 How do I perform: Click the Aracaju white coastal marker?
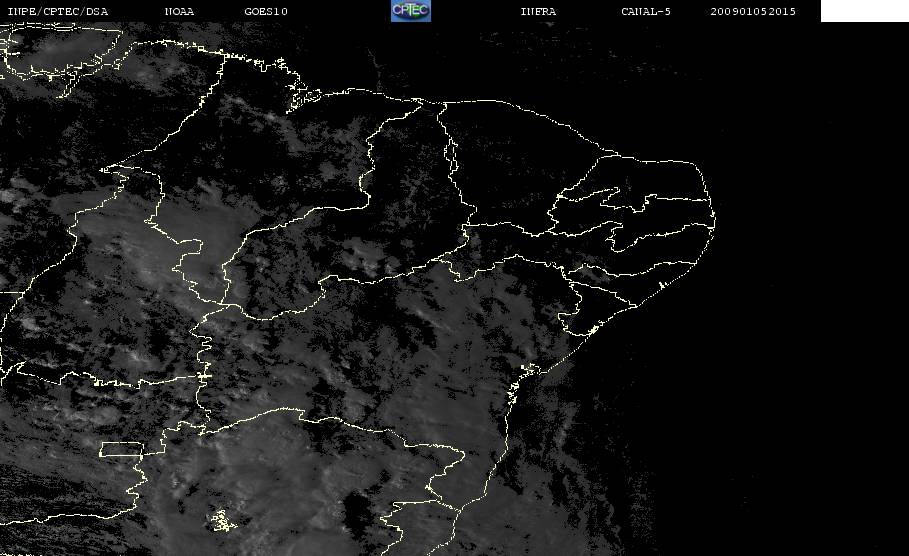(x=593, y=330)
